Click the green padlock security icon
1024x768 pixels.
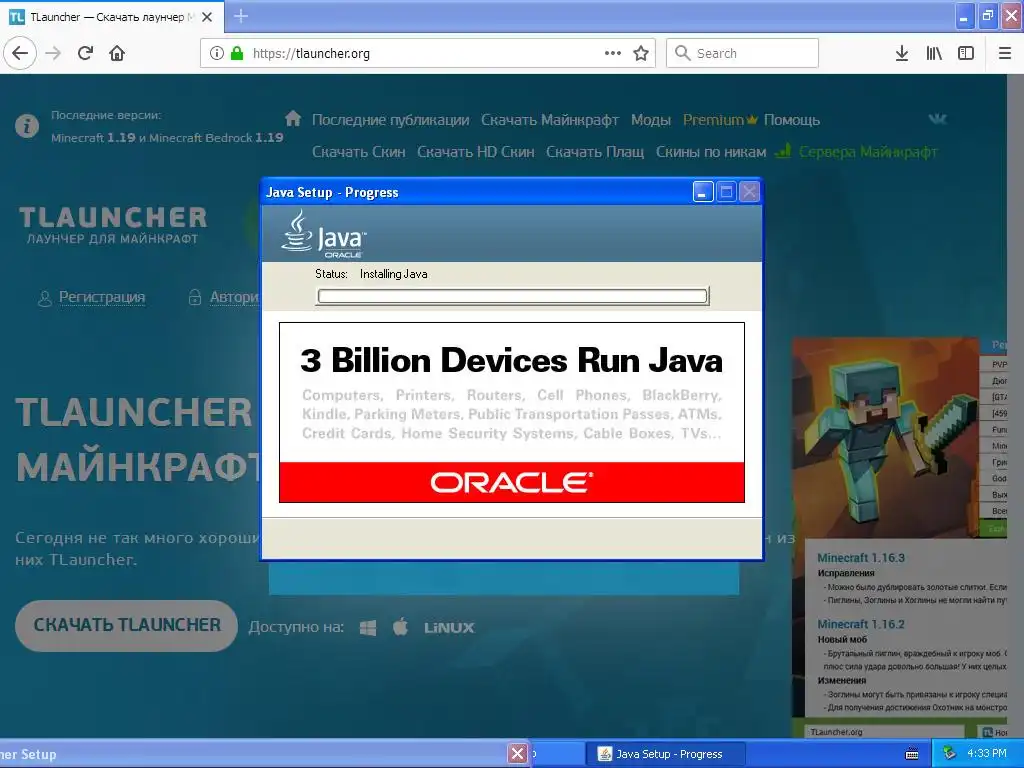pyautogui.click(x=237, y=53)
